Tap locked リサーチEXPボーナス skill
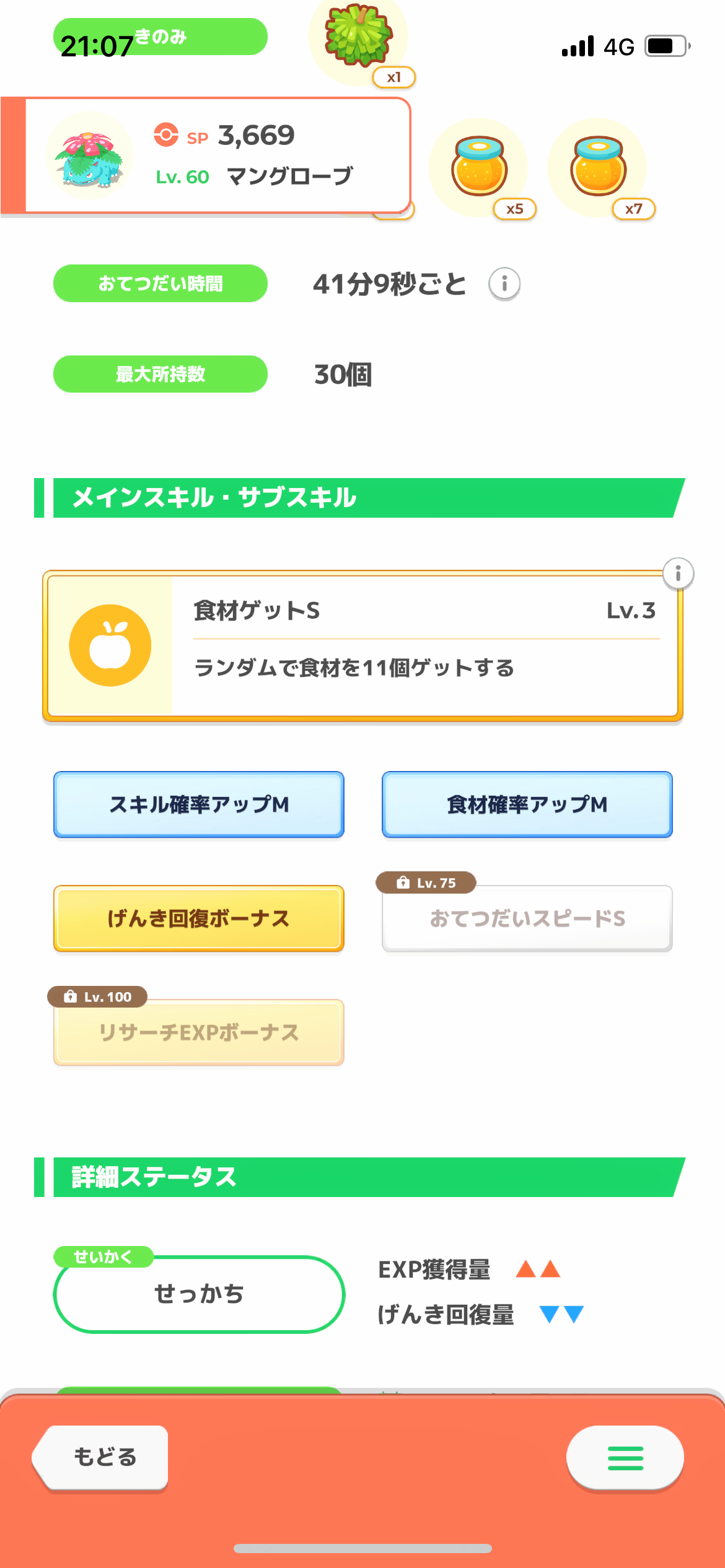 click(199, 1032)
